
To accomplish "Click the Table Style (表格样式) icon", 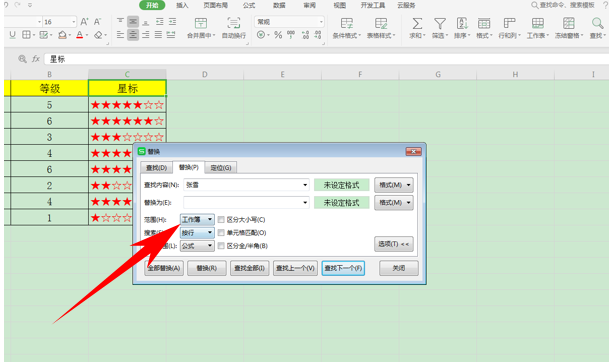I will 381,24.
